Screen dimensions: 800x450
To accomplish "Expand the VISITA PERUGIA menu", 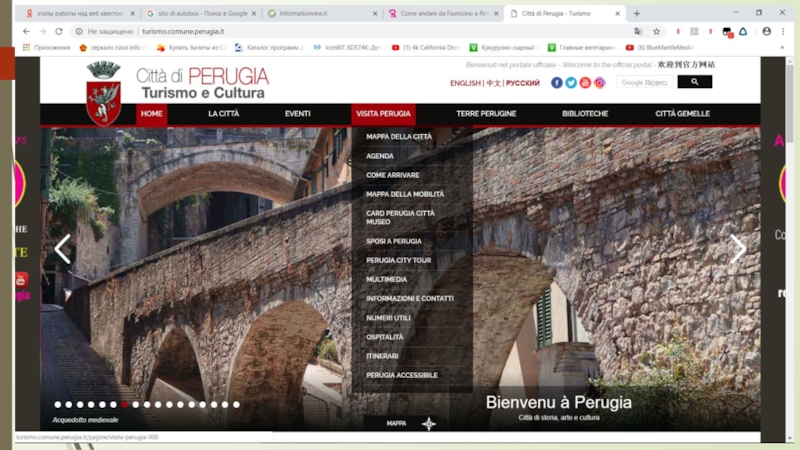I will (382, 114).
